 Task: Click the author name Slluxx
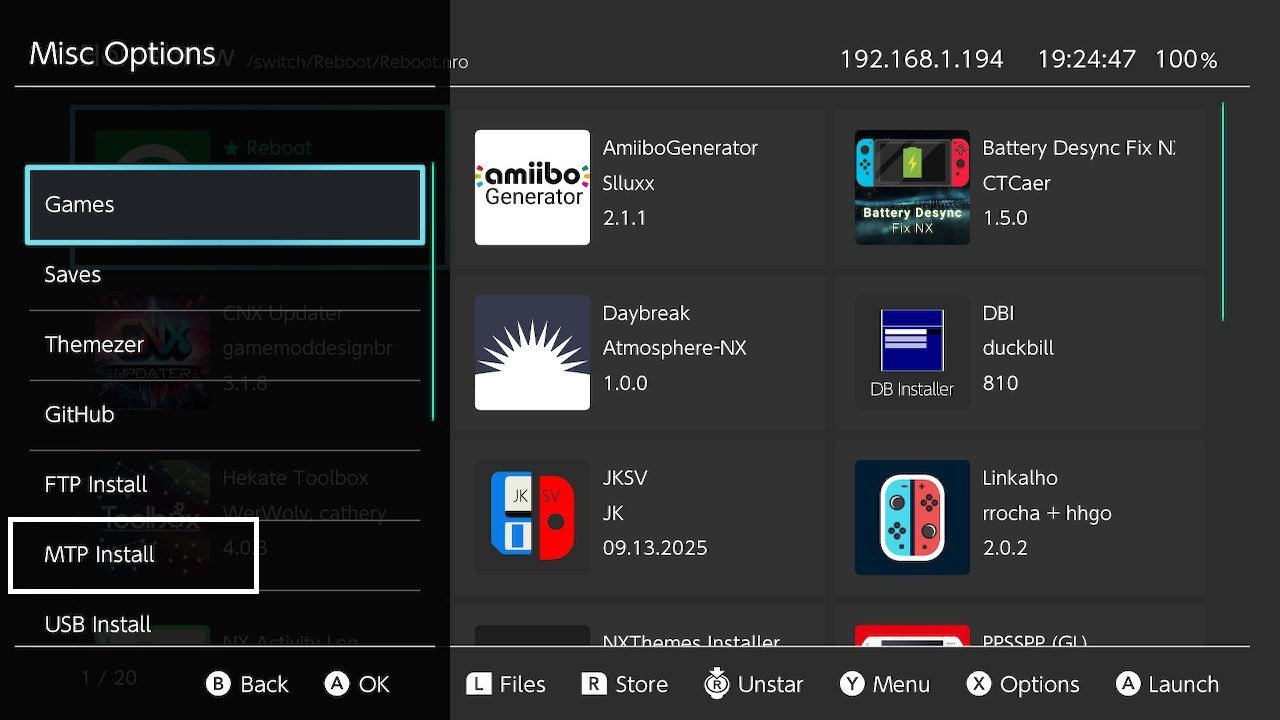628,183
